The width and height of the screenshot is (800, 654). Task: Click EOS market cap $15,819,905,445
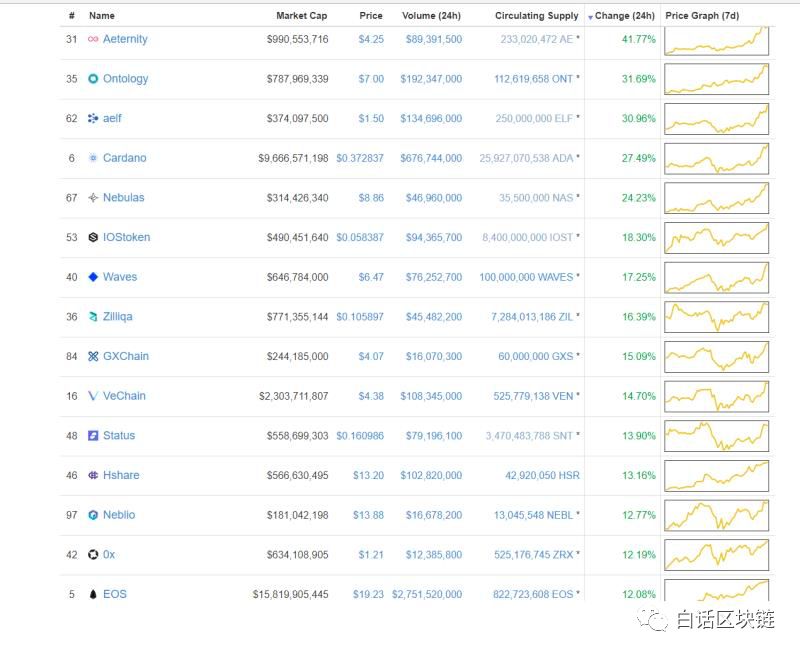pyautogui.click(x=290, y=594)
